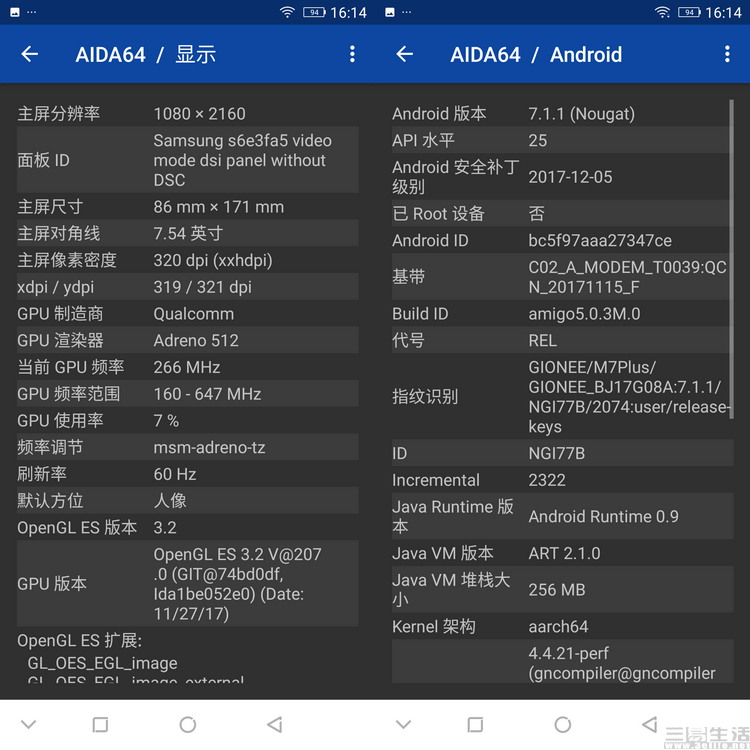Tap right status bar notification image icon
The width and height of the screenshot is (750, 750).
(390, 12)
